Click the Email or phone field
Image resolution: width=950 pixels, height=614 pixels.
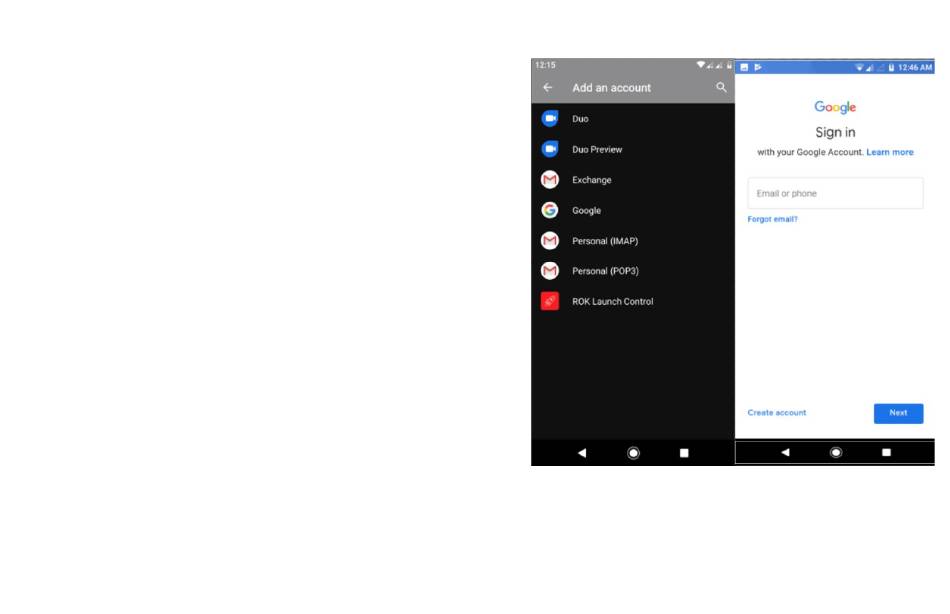coord(835,193)
